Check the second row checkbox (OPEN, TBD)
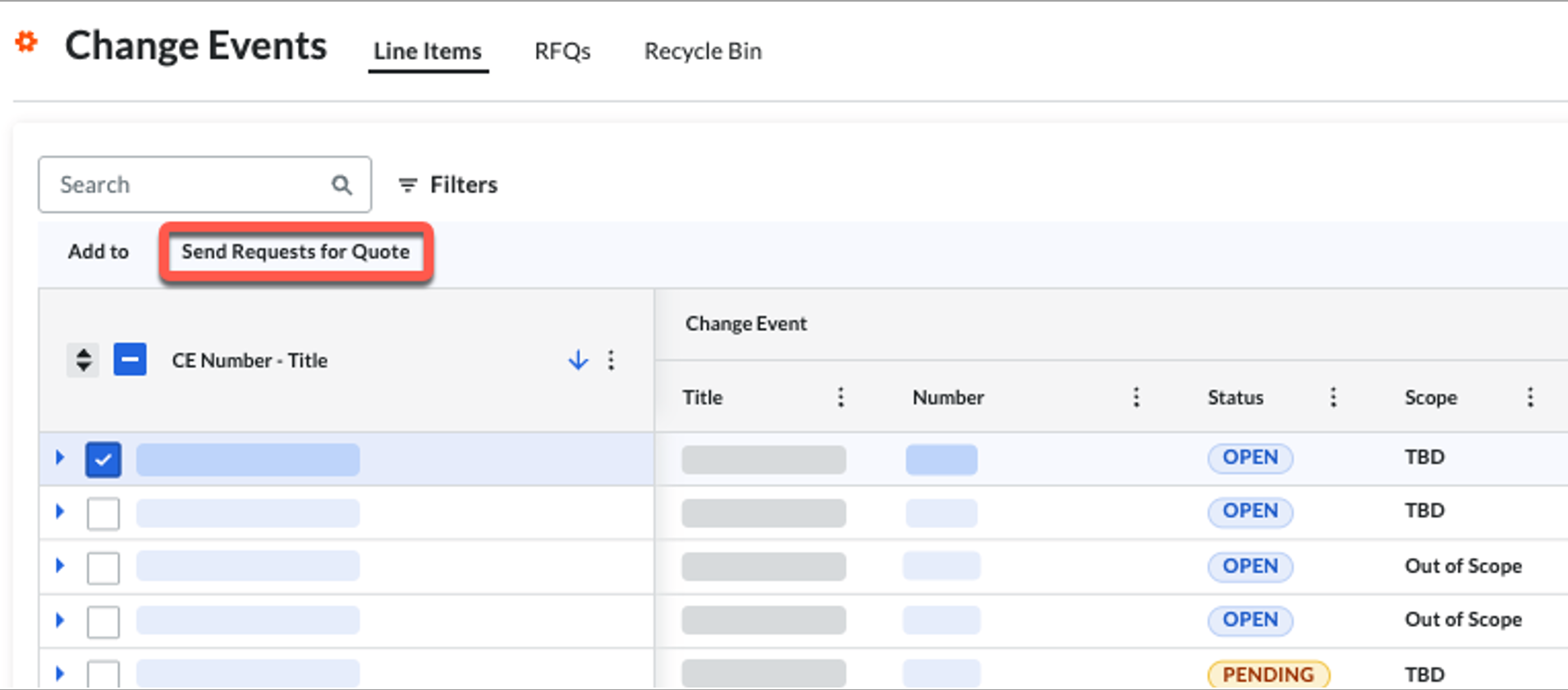Screen dimensions: 1568x690 point(103,513)
